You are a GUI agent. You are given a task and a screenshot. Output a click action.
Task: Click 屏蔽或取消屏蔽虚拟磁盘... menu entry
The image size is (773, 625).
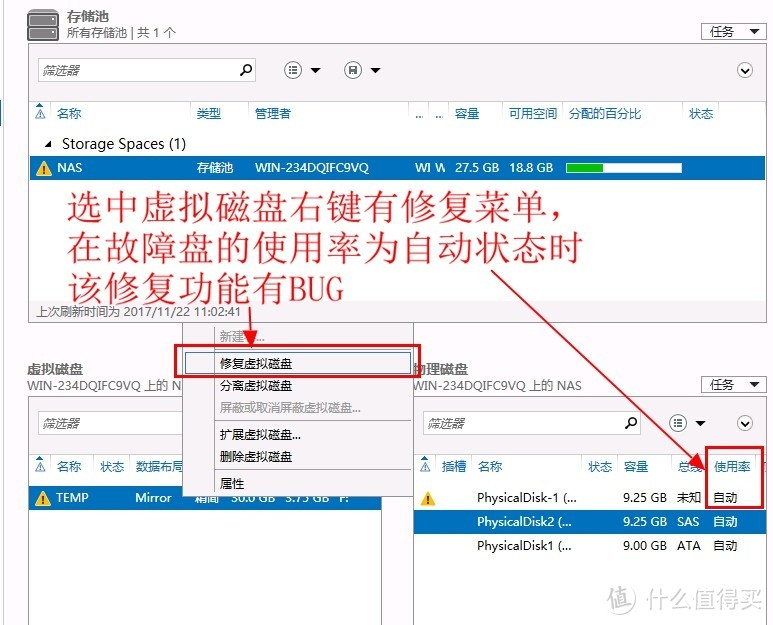point(298,408)
